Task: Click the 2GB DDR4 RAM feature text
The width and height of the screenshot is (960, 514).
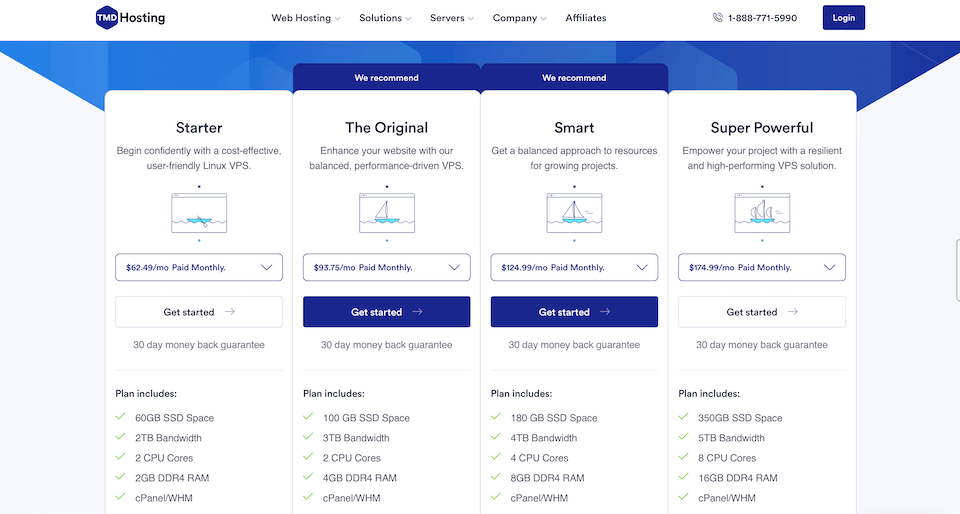Action: pos(172,478)
